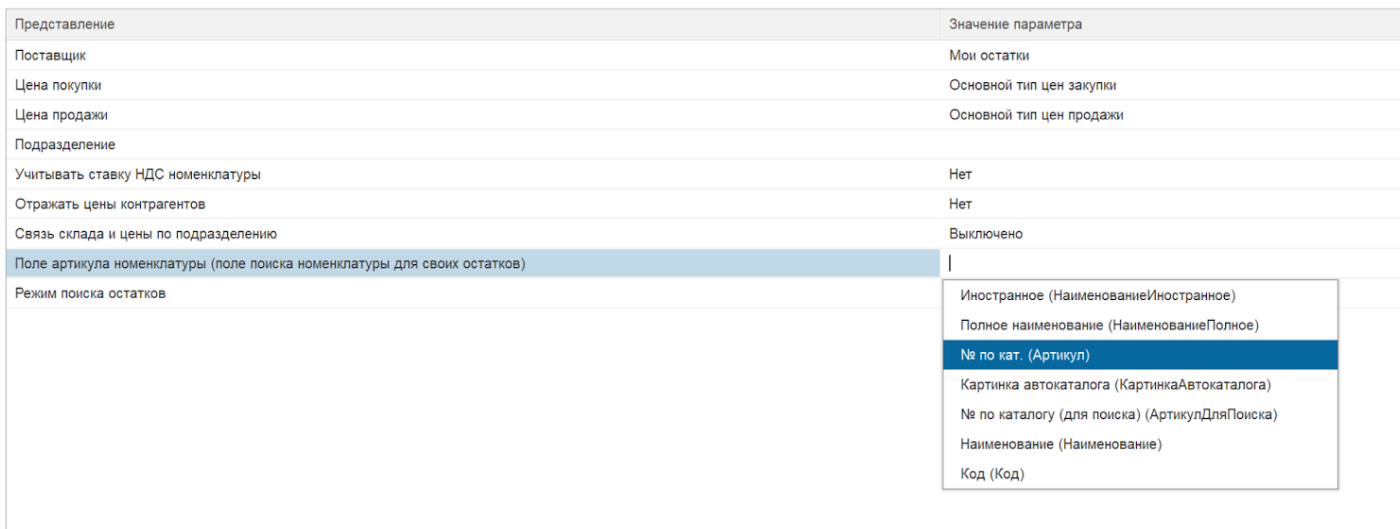This screenshot has height=529, width=1400.
Task: Select the 'Подразделение' parameter row
Action: pos(65,145)
